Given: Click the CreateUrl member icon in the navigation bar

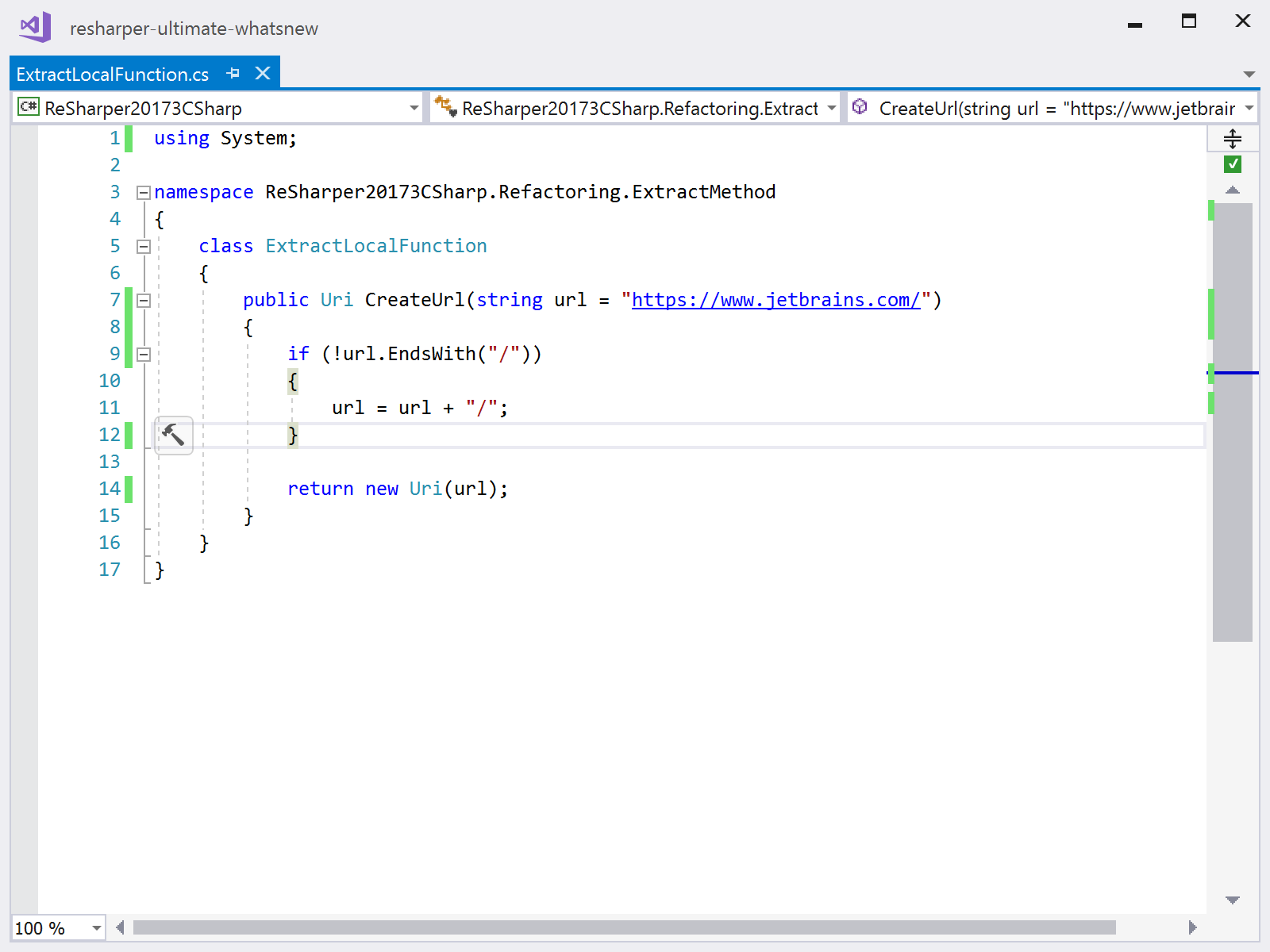Looking at the screenshot, I should pyautogui.click(x=860, y=107).
